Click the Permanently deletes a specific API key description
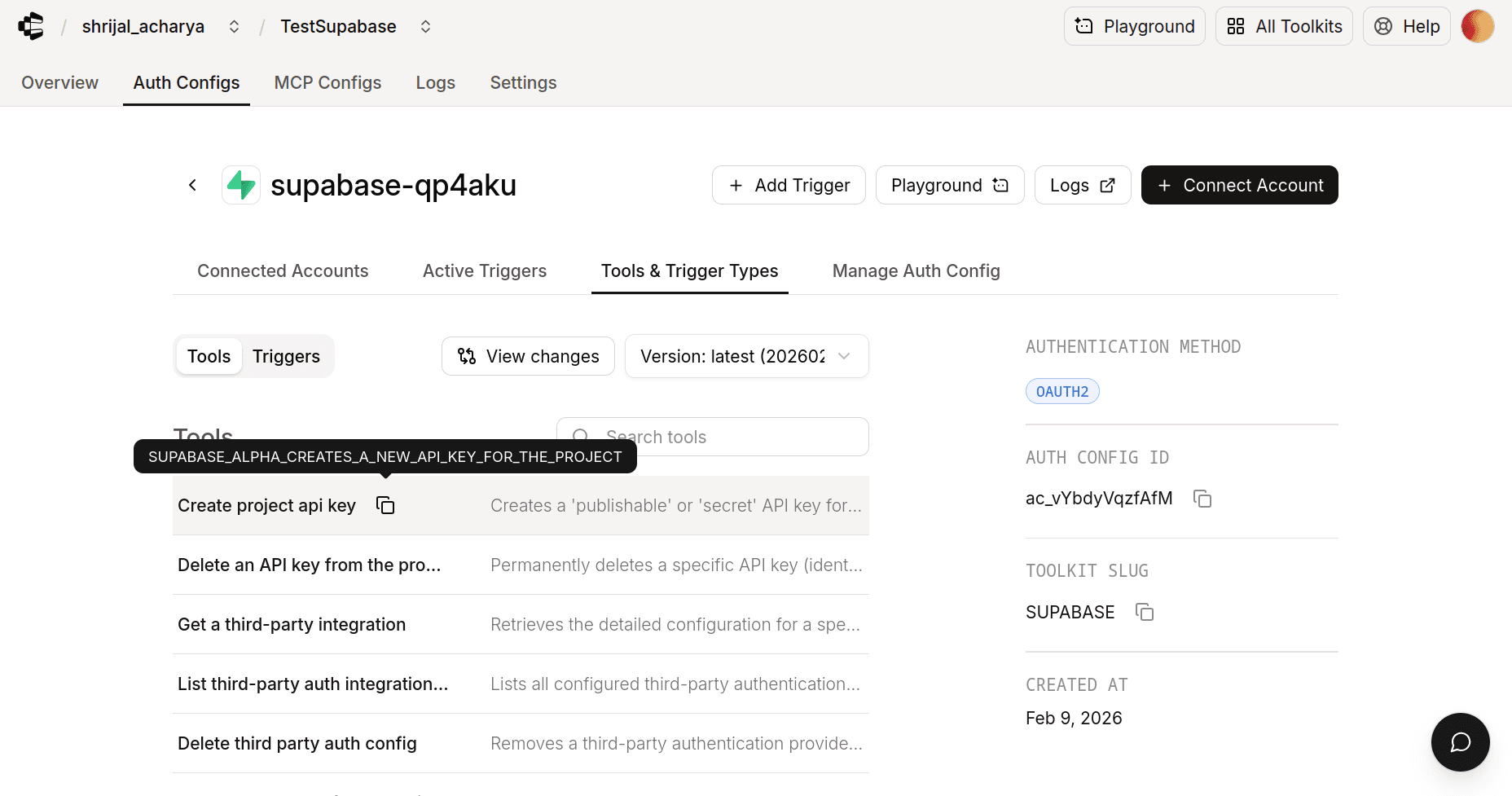 click(676, 565)
